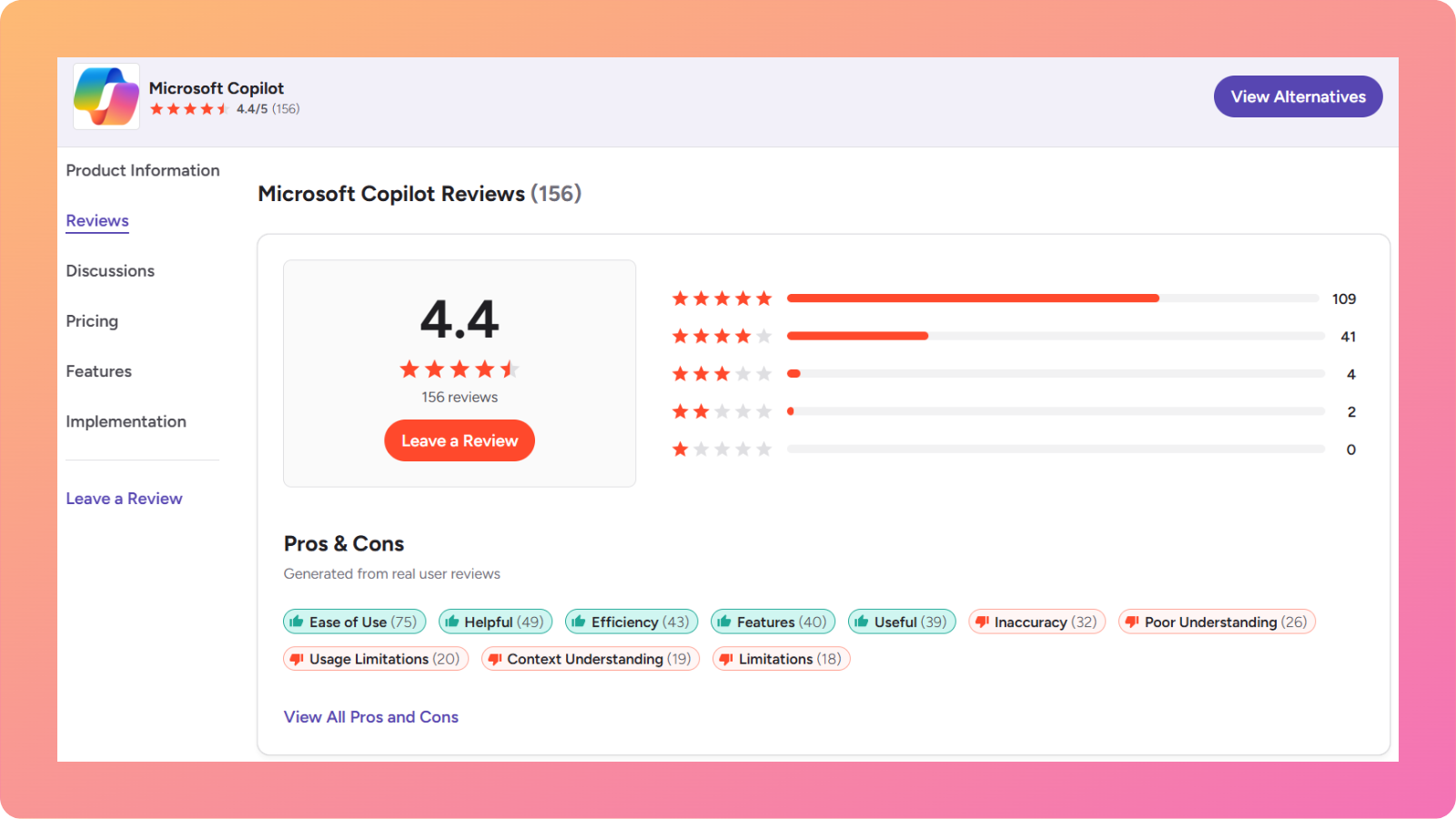Click the thumbs-up icon on Efficiency tag
The height and width of the screenshot is (819, 1456).
(x=580, y=622)
